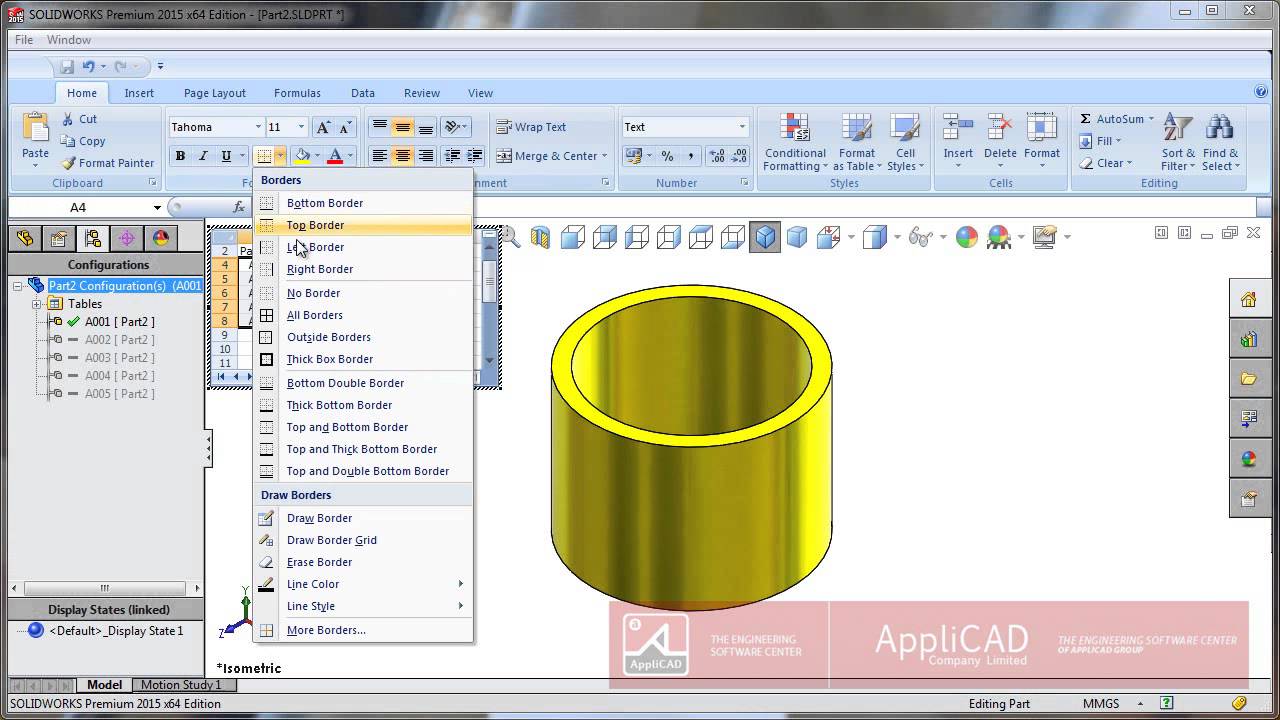This screenshot has width=1280, height=720.
Task: Open Format as Table gallery
Action: pyautogui.click(x=856, y=142)
